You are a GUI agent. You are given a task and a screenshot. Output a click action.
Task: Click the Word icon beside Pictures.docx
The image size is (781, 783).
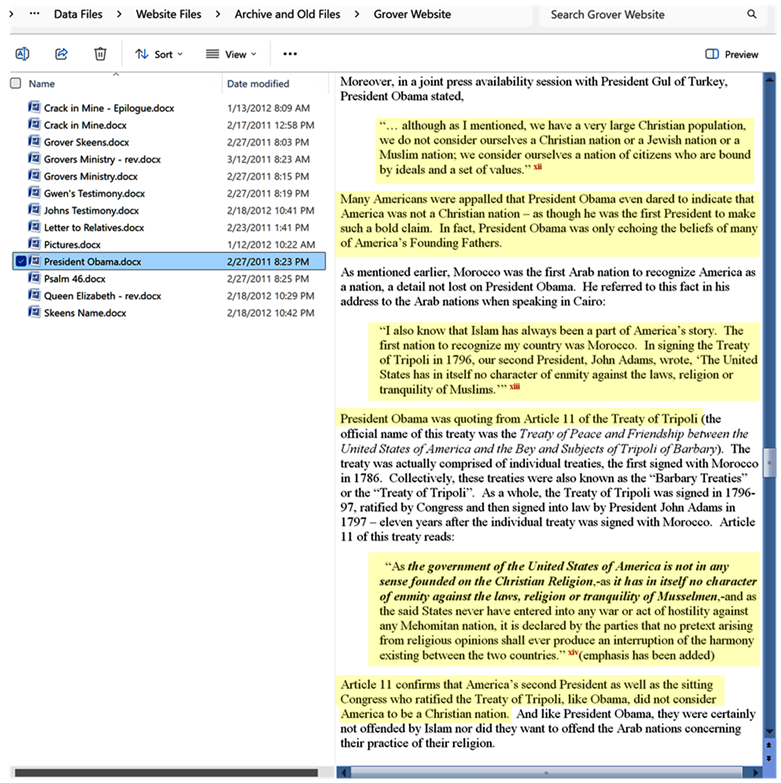33,245
